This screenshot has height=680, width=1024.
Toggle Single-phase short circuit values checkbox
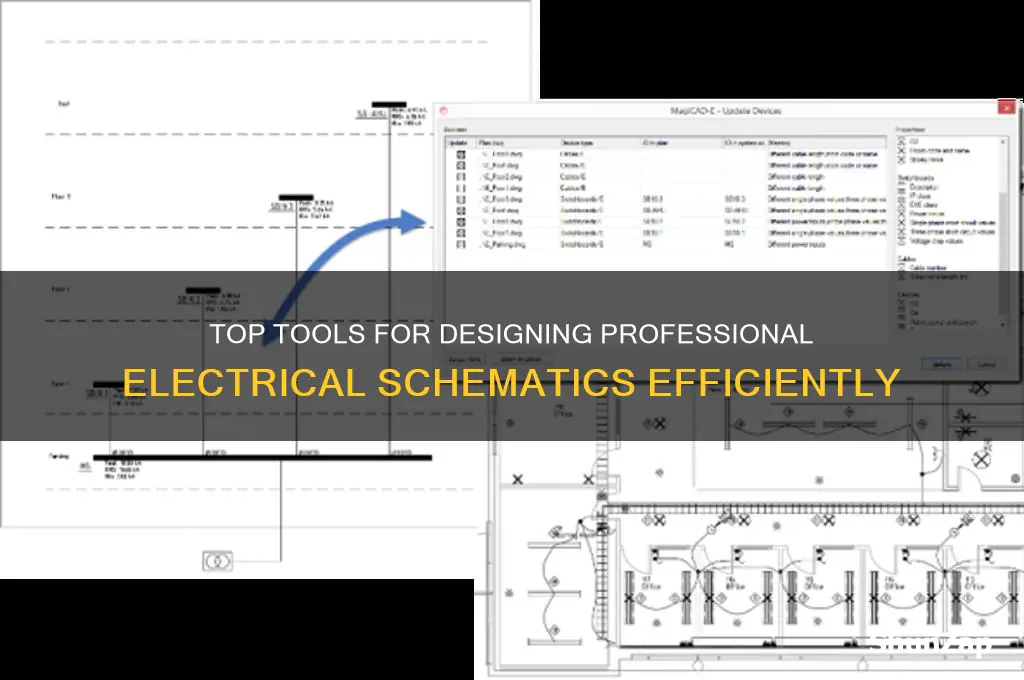click(x=902, y=223)
